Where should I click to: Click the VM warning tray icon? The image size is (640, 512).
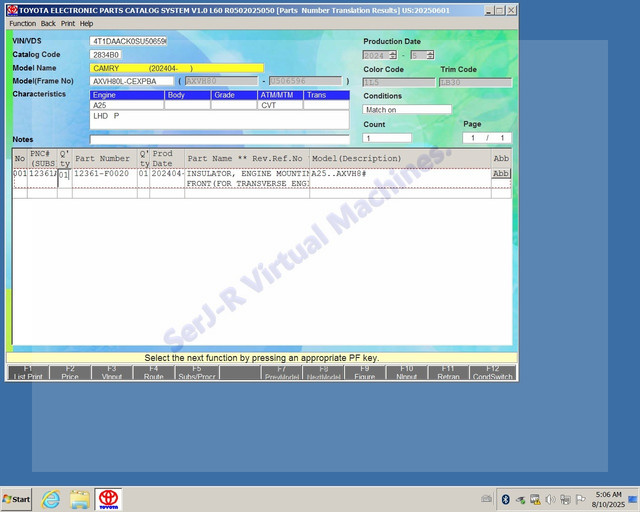535,499
